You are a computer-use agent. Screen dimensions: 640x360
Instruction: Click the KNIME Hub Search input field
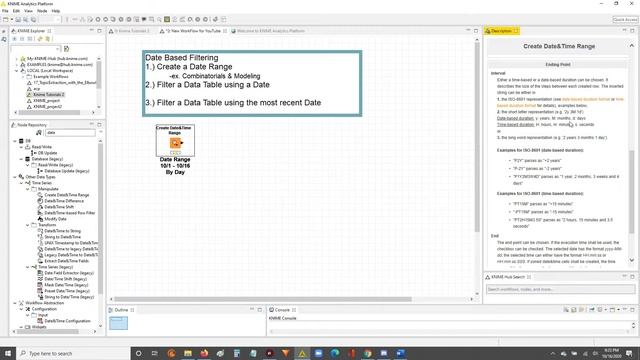click(x=560, y=289)
